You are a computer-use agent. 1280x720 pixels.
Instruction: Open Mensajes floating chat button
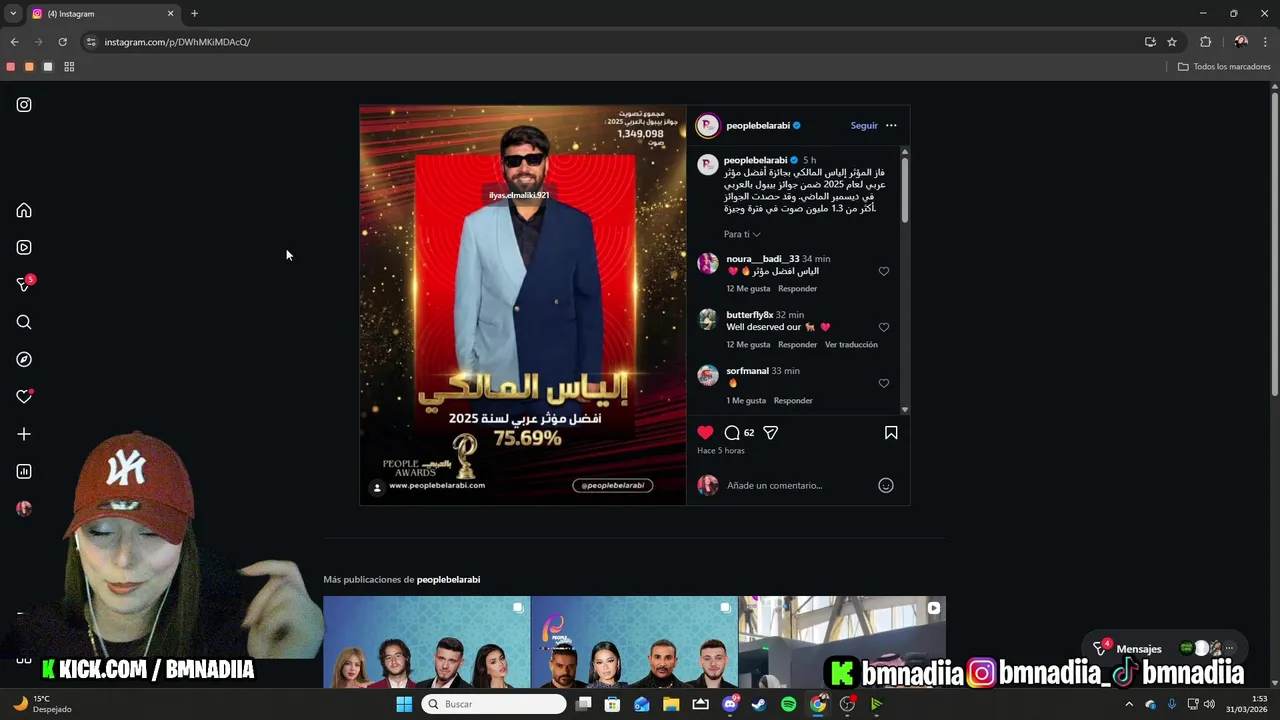point(1166,648)
